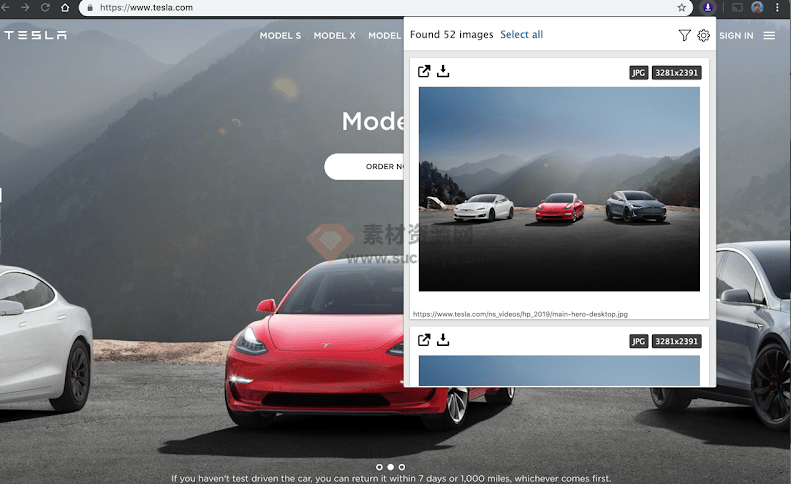The image size is (791, 484).
Task: Bookmark this page with the star
Action: (682, 7)
